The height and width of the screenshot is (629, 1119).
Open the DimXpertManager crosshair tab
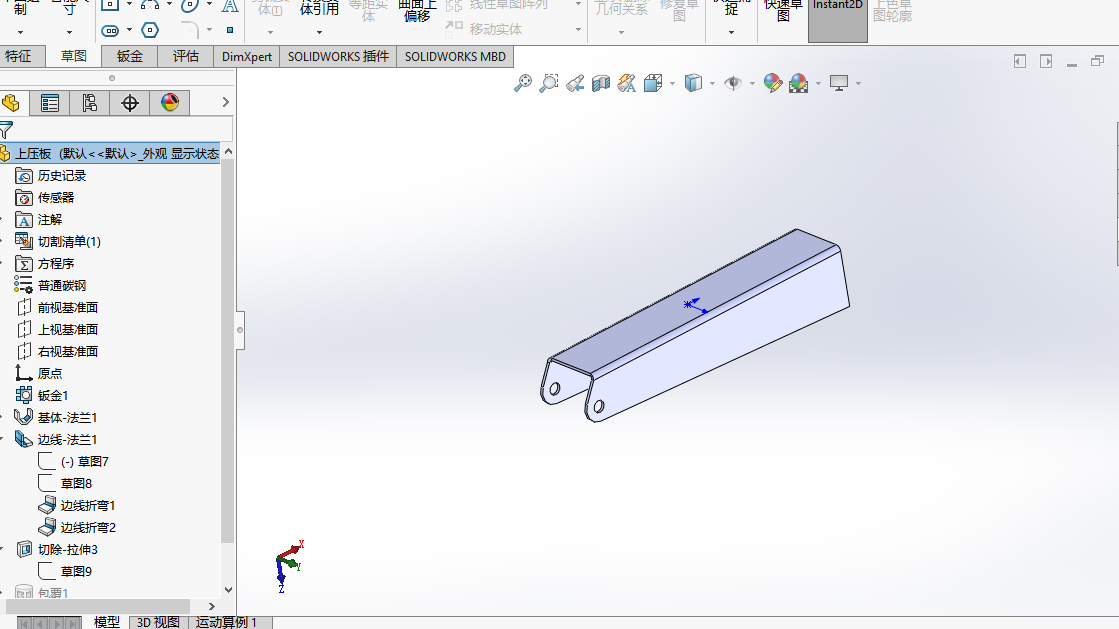click(130, 103)
